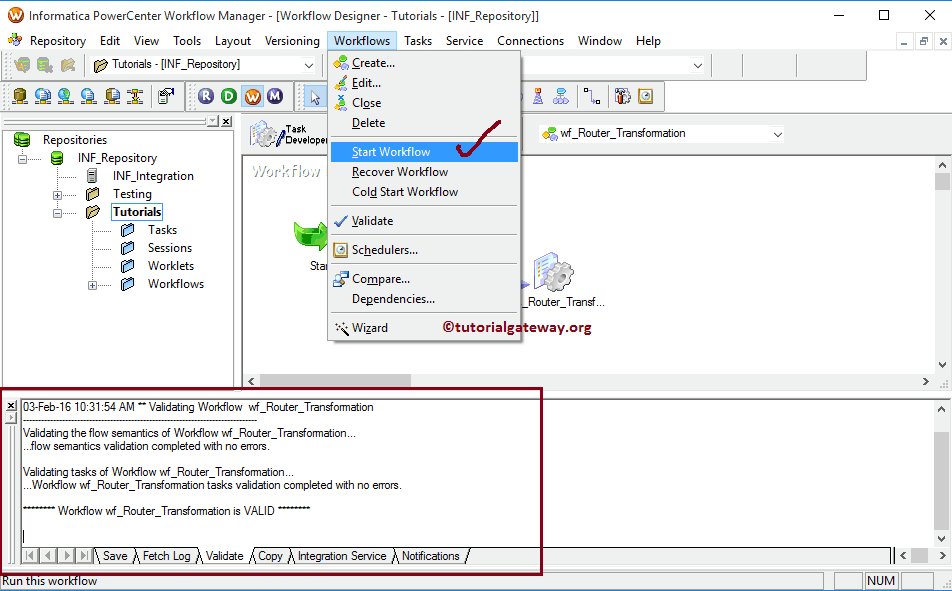This screenshot has width=952, height=591.
Task: Click the clock scheduler icon in the toolbar
Action: point(645,96)
